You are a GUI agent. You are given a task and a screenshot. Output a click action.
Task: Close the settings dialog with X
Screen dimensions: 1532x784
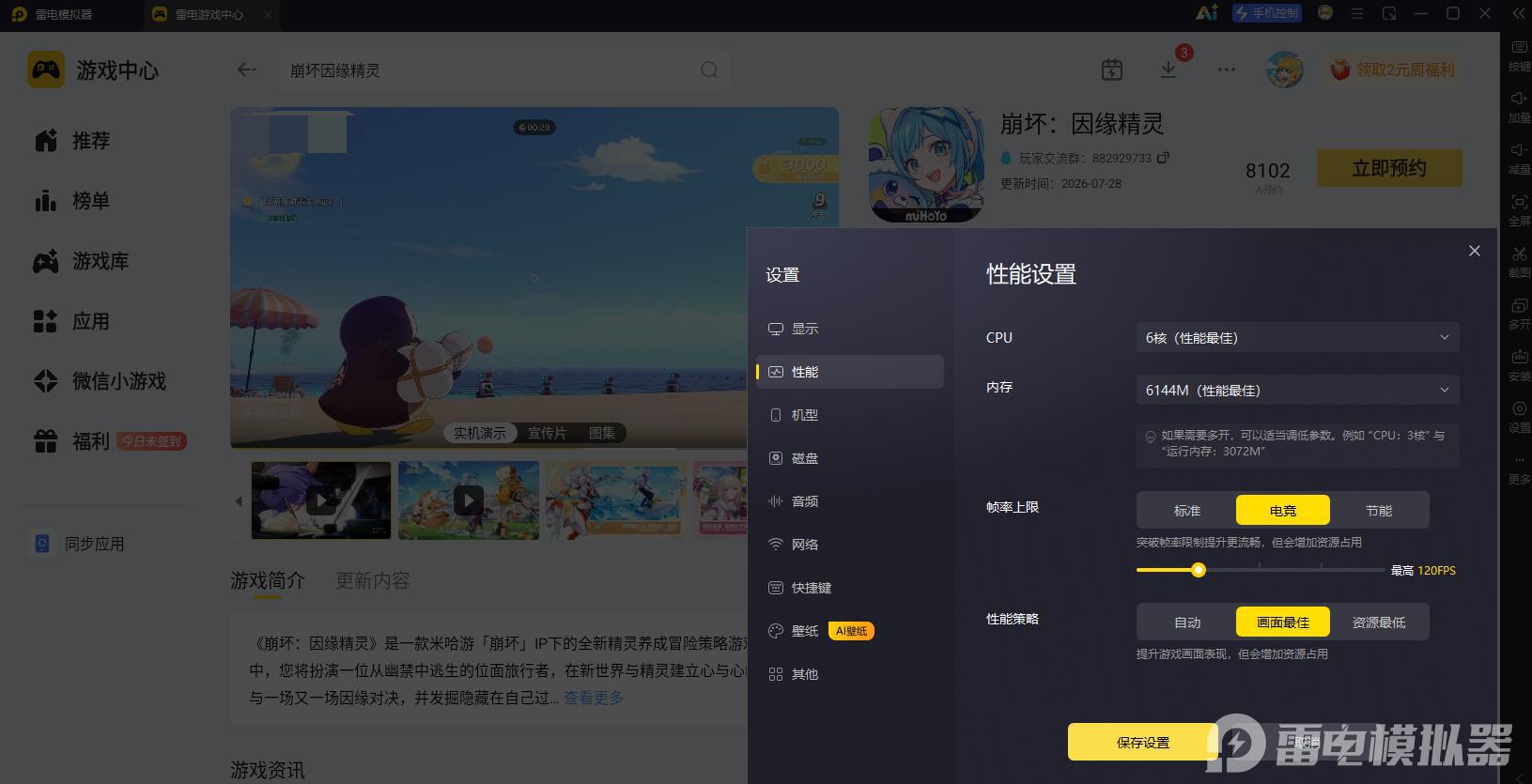pos(1475,251)
